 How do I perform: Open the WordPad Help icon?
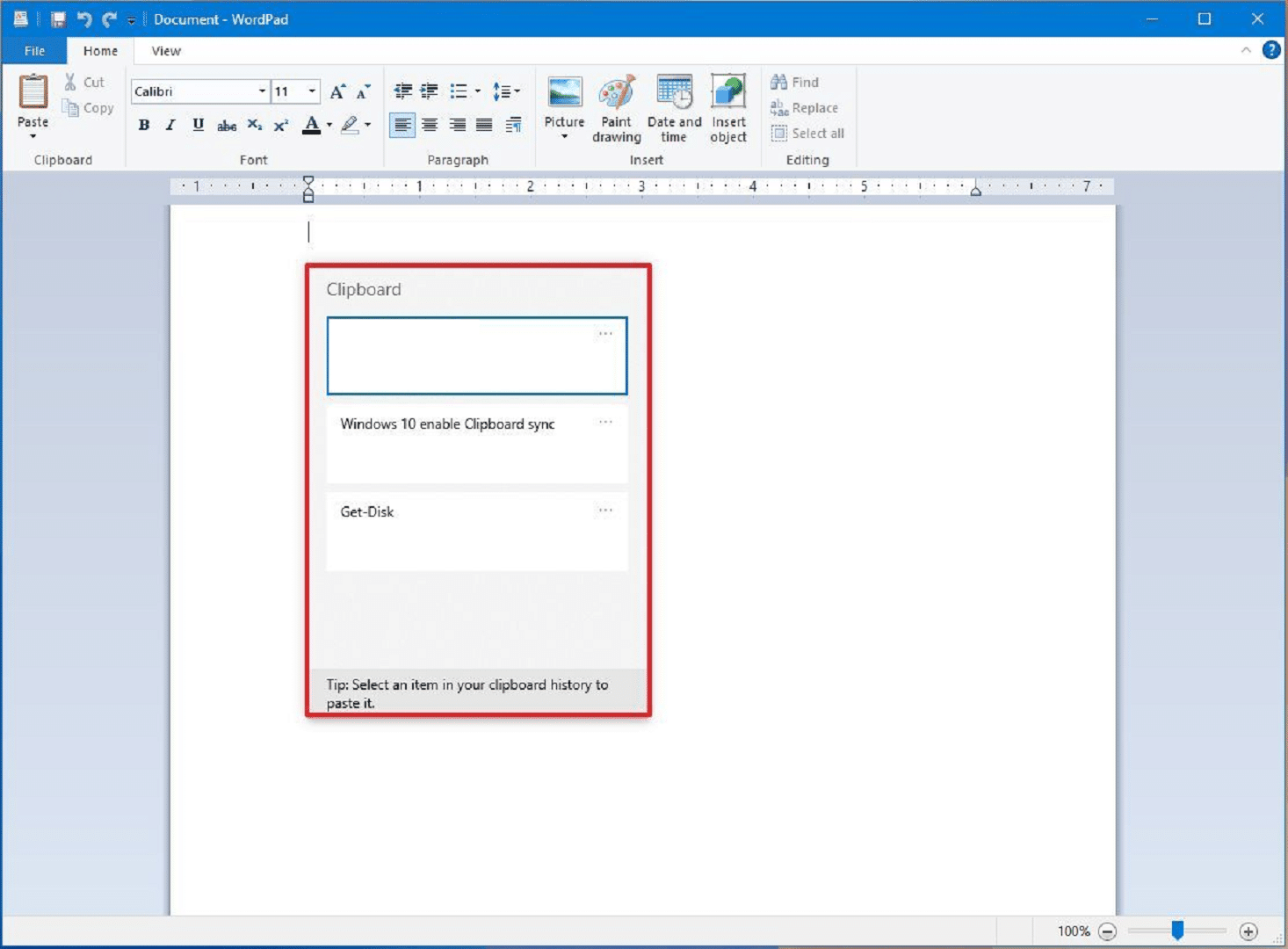pyautogui.click(x=1271, y=50)
